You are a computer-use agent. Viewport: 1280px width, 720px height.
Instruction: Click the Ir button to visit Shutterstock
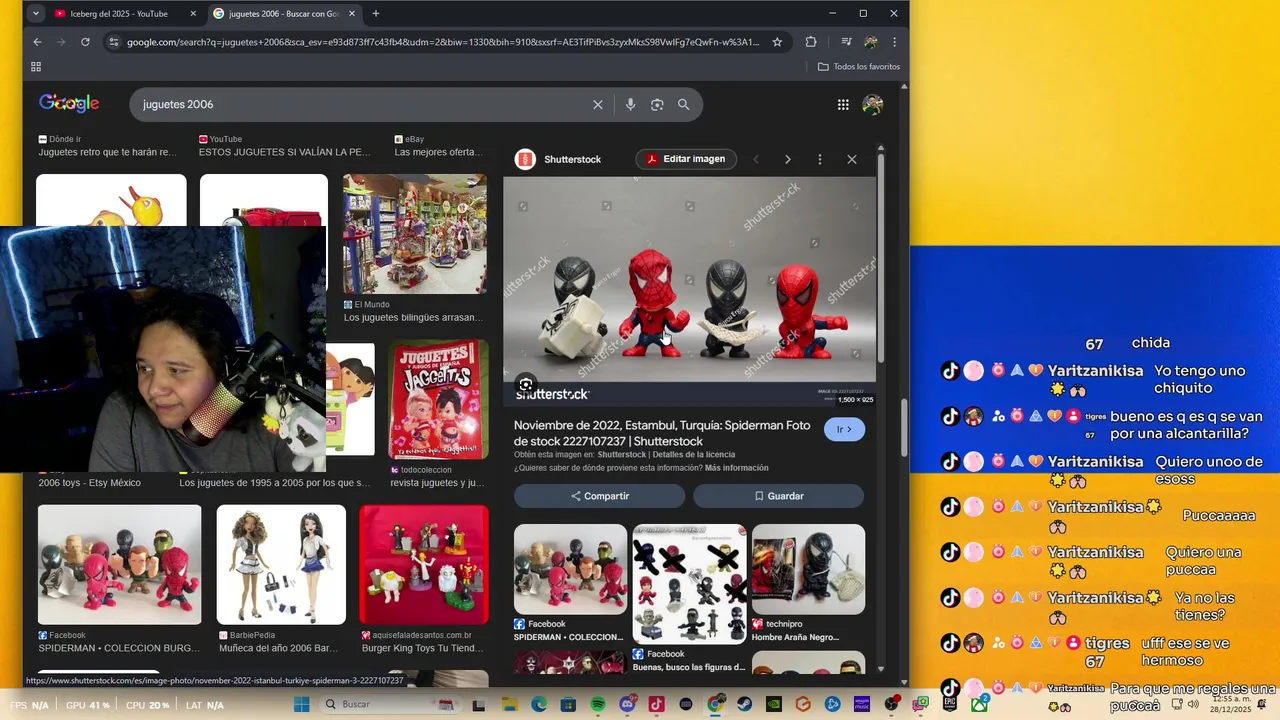[x=845, y=429]
